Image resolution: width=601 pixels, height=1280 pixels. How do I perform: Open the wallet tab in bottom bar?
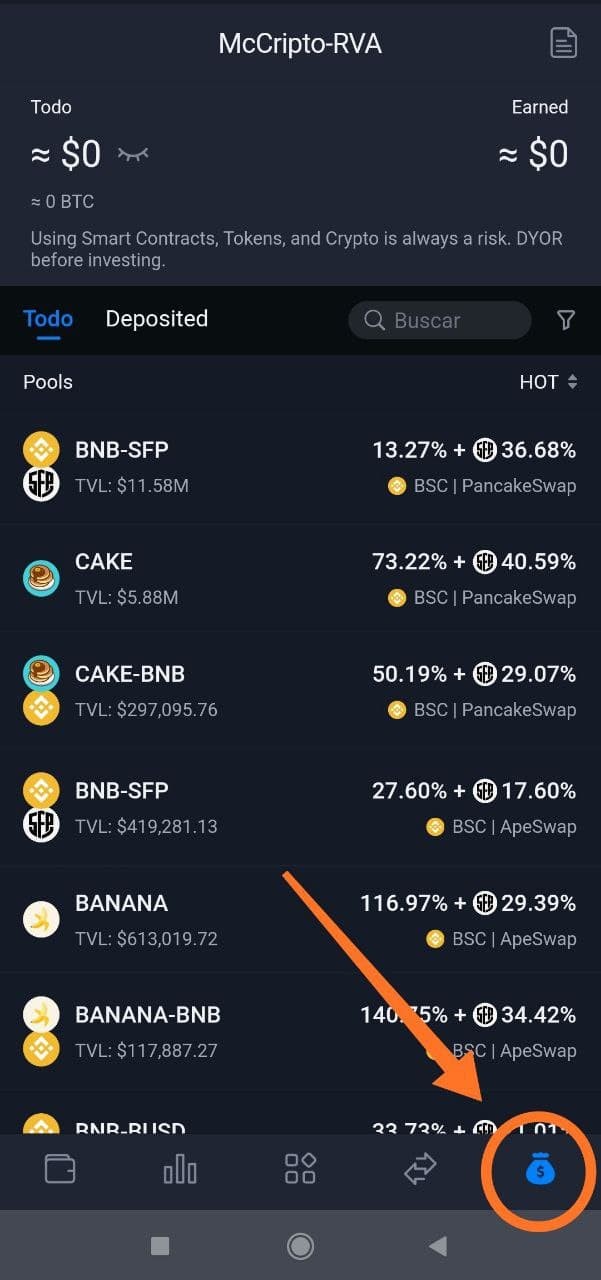(60, 1169)
